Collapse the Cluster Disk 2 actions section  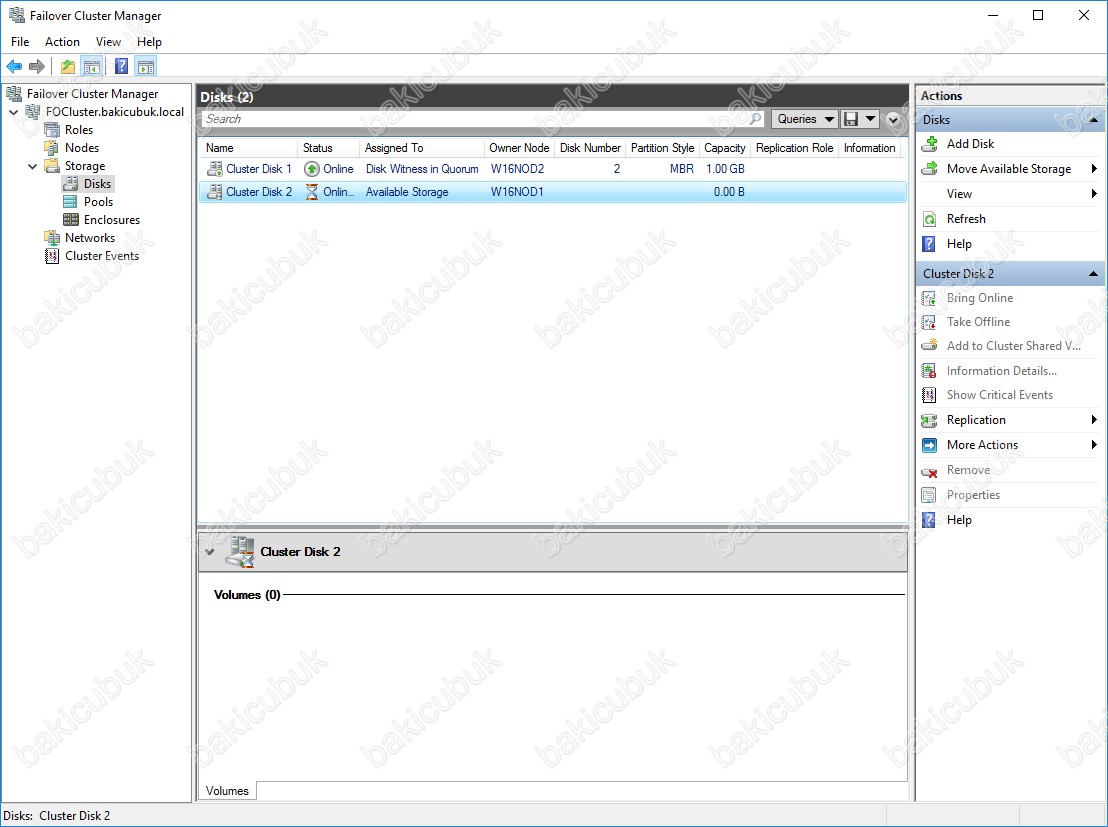pyautogui.click(x=1093, y=274)
